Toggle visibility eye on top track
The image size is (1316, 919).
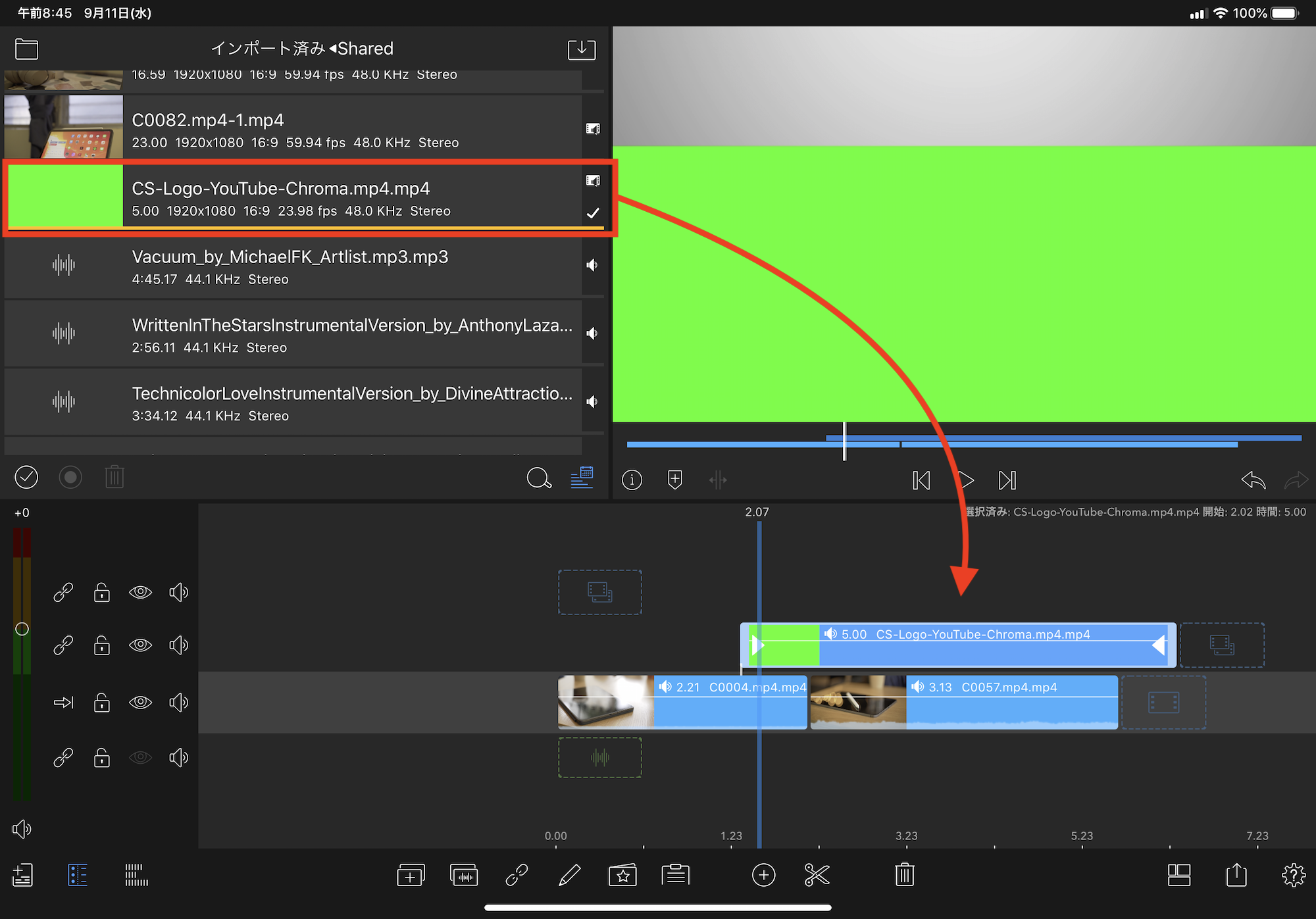pos(140,592)
